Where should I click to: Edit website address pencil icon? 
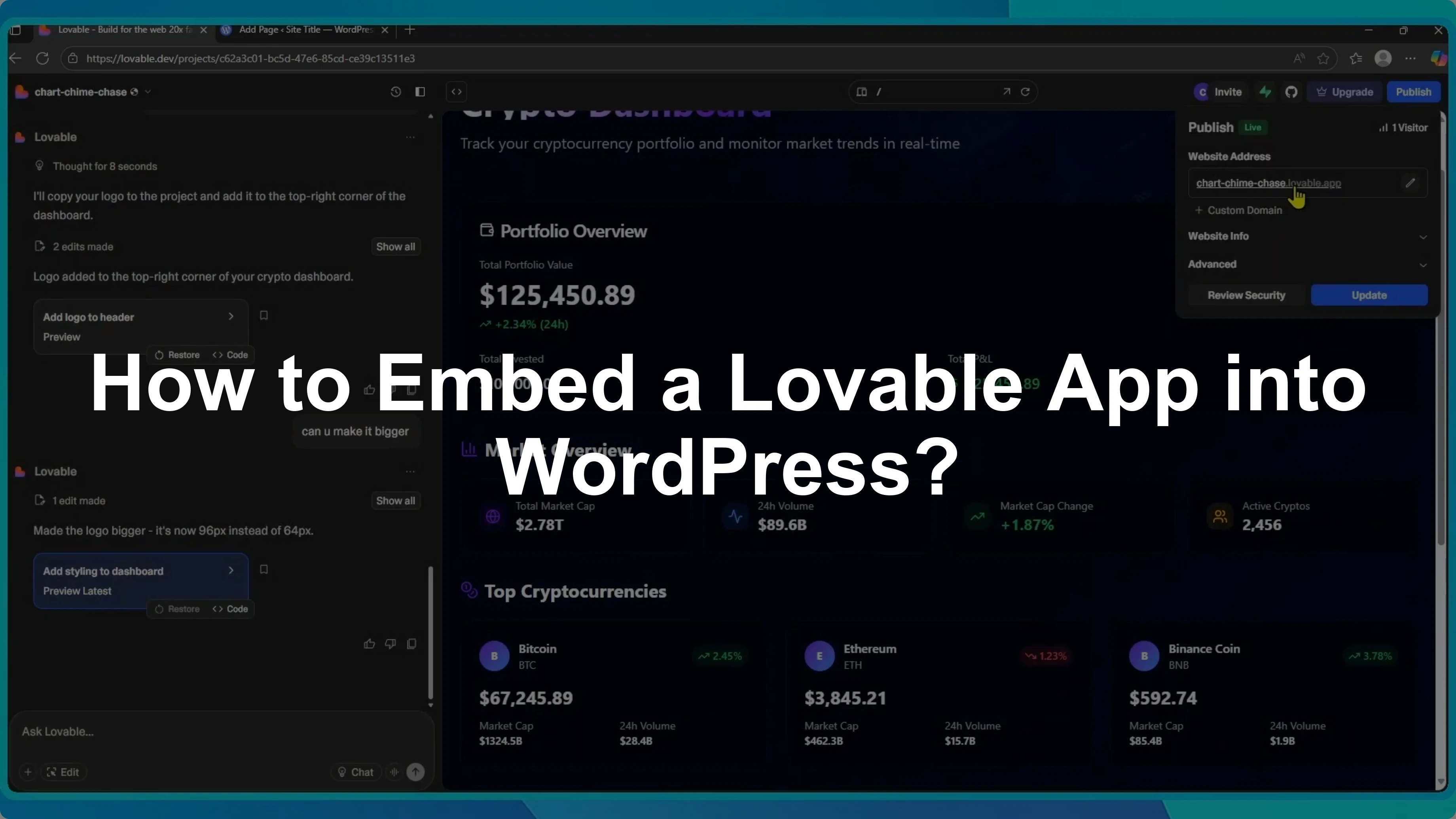[1410, 182]
